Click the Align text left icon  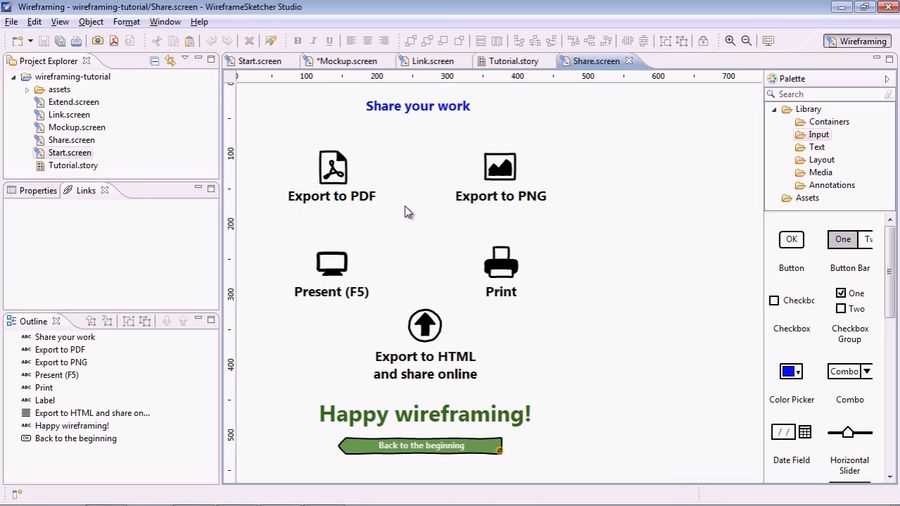(351, 41)
